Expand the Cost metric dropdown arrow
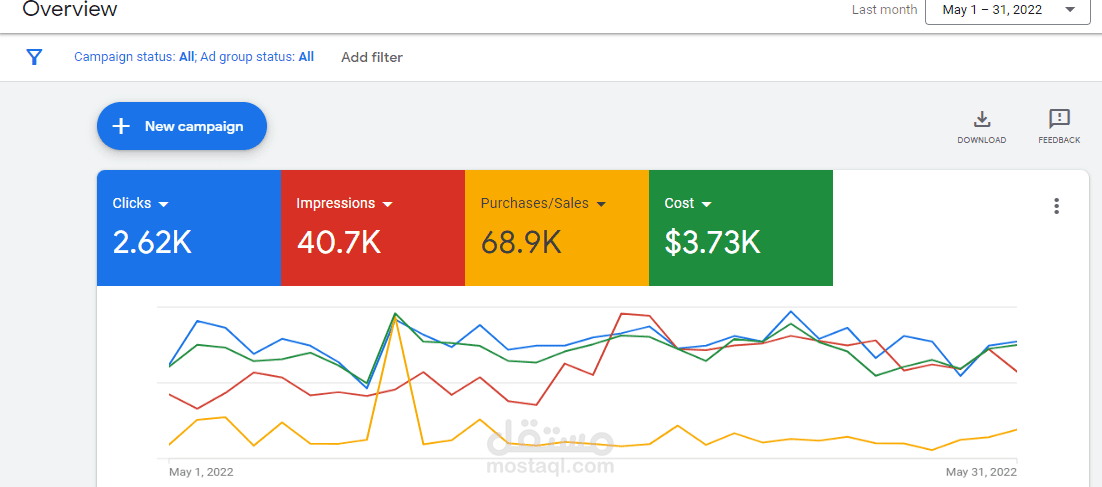Screen dimensions: 1102x487 pos(706,204)
